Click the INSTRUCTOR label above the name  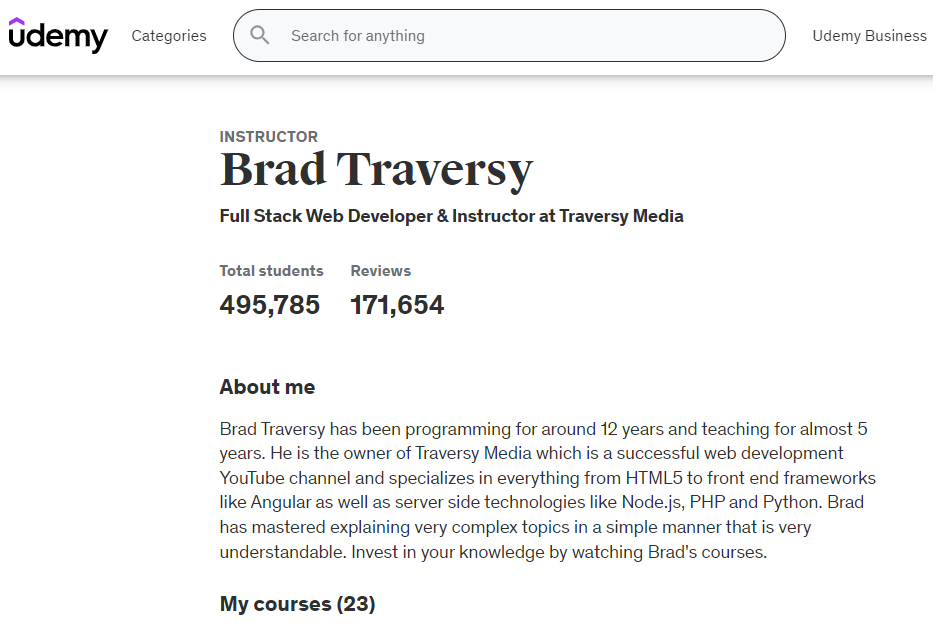point(269,137)
